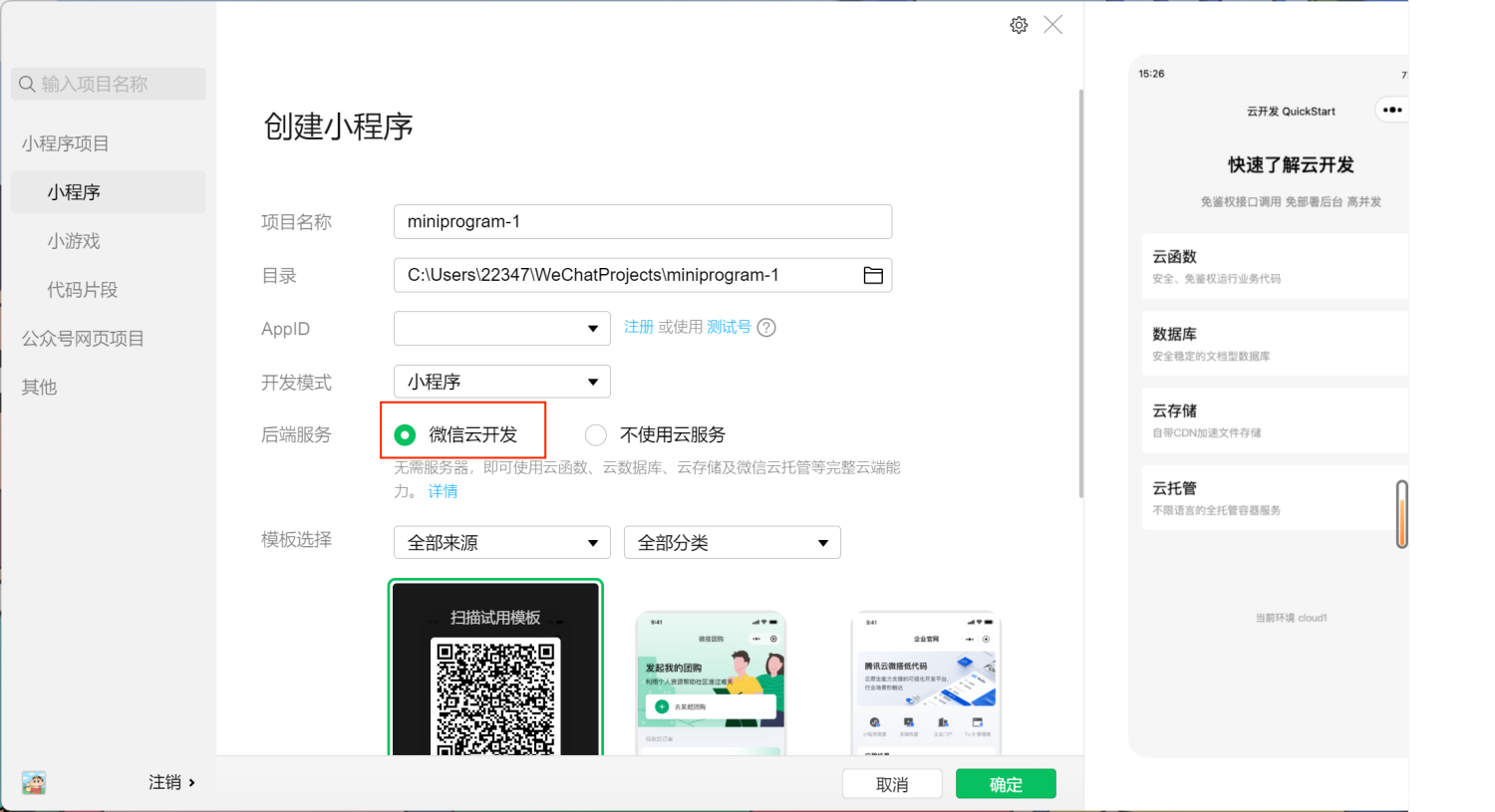Click the search magnifier icon
This screenshot has height=812, width=1495.
[x=27, y=84]
